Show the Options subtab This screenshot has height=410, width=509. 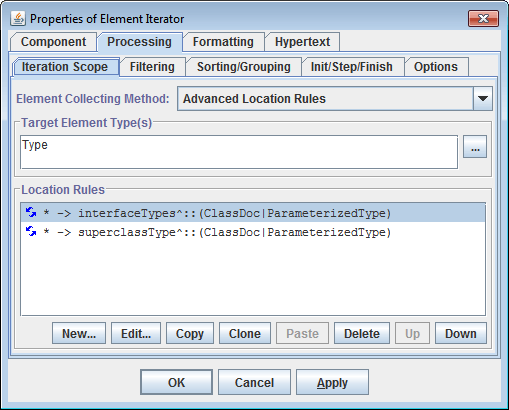click(x=436, y=67)
